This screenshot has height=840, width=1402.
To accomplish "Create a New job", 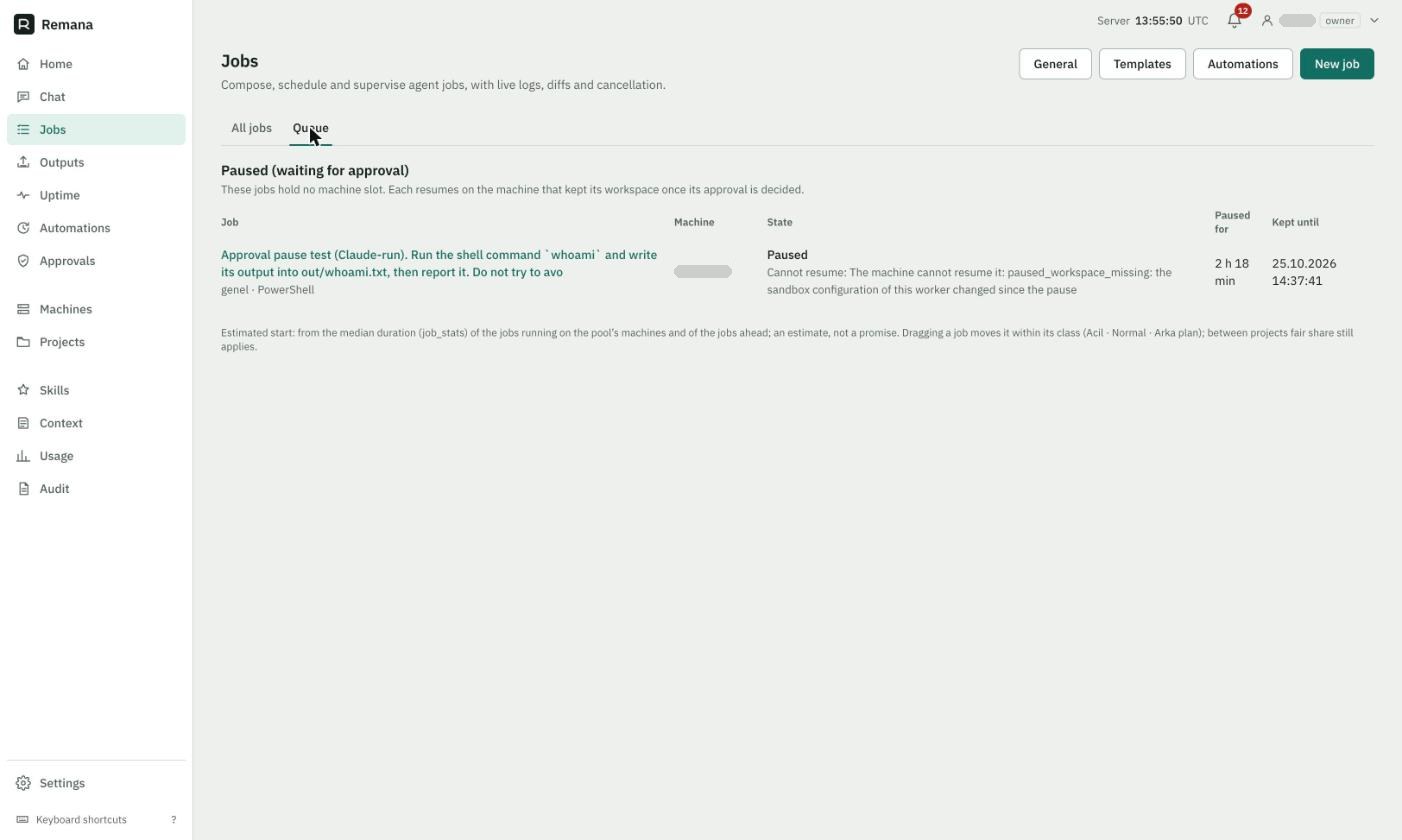I will tap(1337, 64).
